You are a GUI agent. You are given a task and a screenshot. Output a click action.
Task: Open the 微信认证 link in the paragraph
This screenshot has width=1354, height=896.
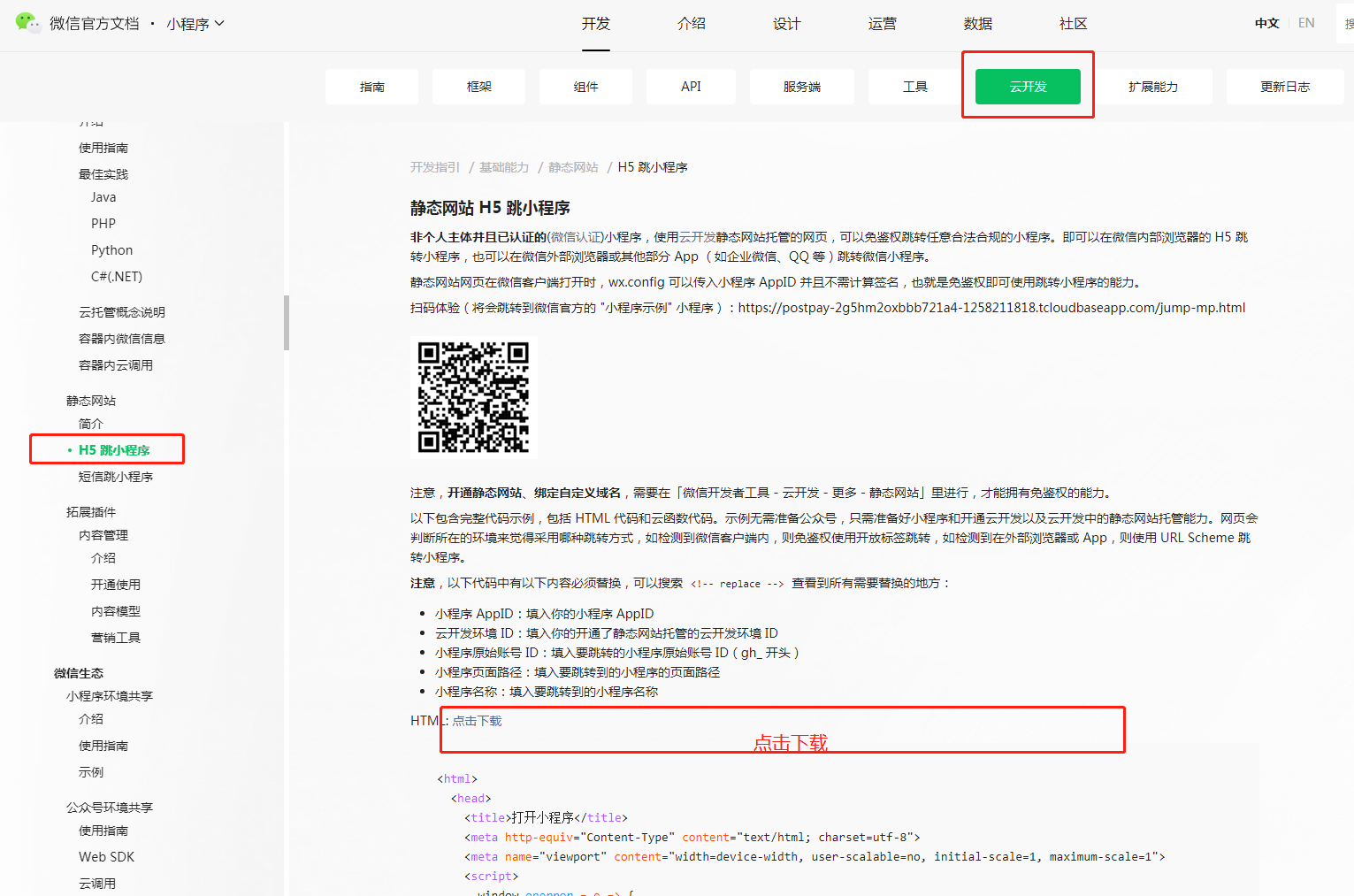pyautogui.click(x=576, y=237)
